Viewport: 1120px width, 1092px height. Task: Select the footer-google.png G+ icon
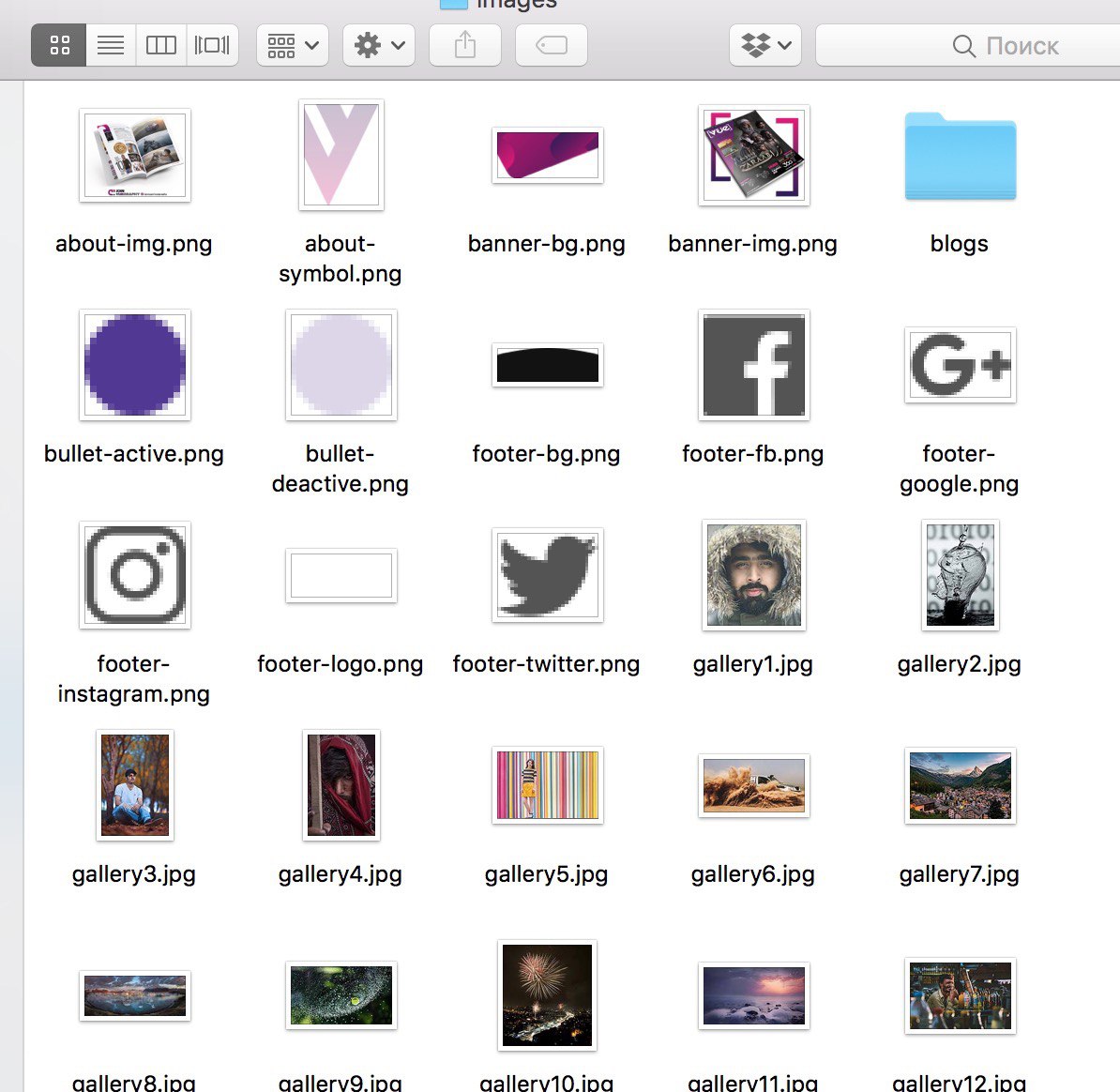coord(960,365)
